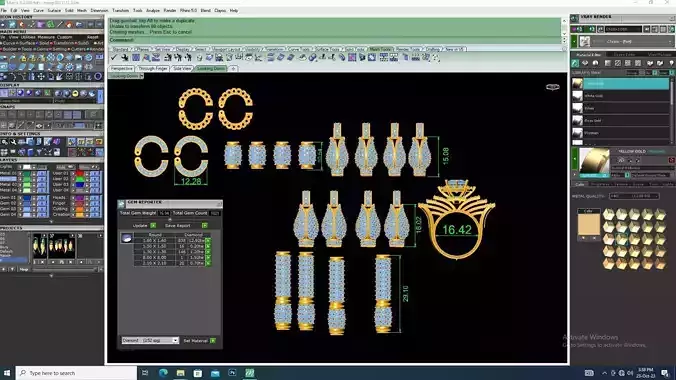Switch to the Side View viewport tab
Screen dimensions: 676x380
click(x=182, y=69)
